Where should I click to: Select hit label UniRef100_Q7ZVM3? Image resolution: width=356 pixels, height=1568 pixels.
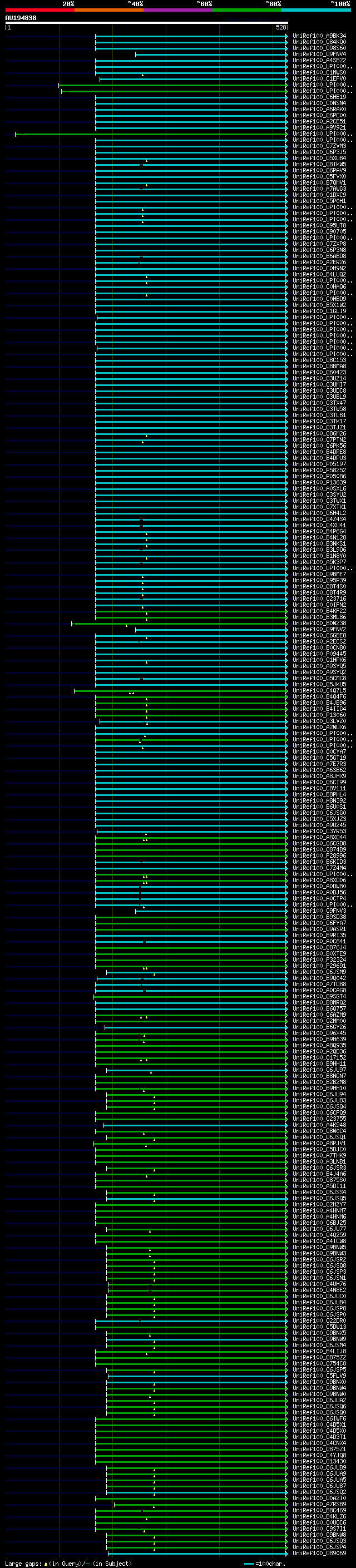[x=319, y=146]
